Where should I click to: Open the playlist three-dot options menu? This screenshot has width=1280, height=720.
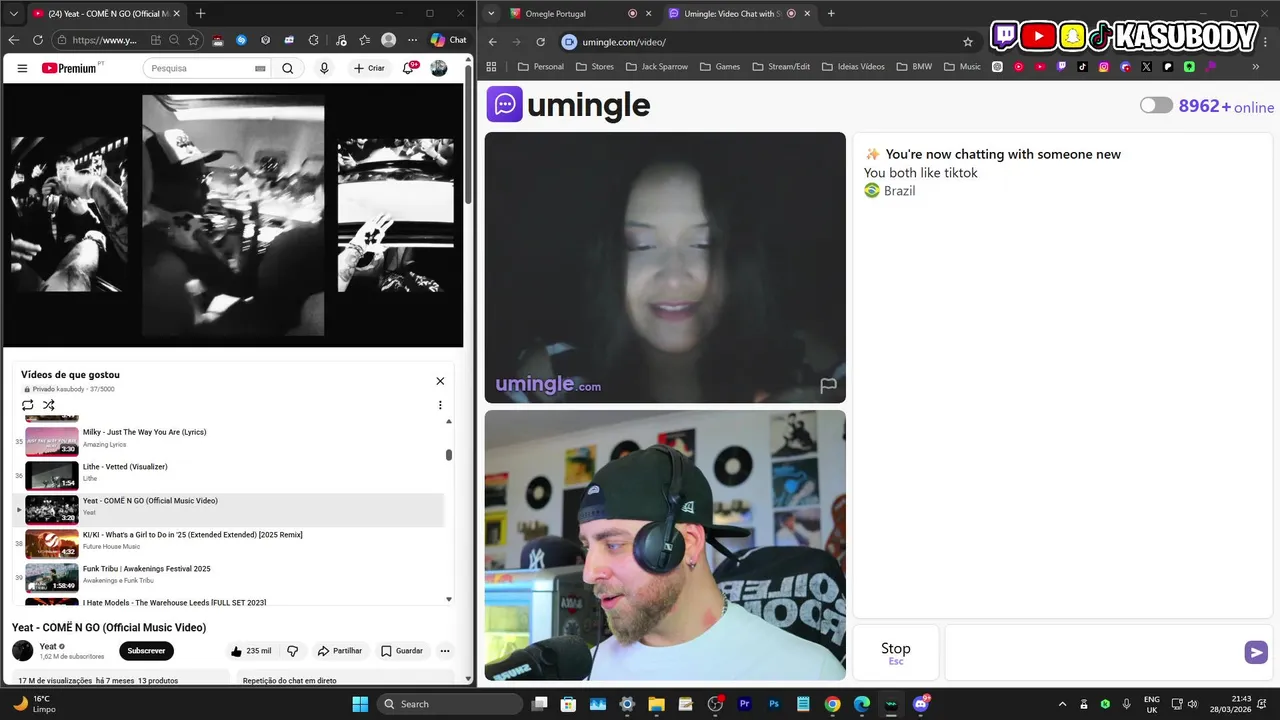pyautogui.click(x=440, y=405)
